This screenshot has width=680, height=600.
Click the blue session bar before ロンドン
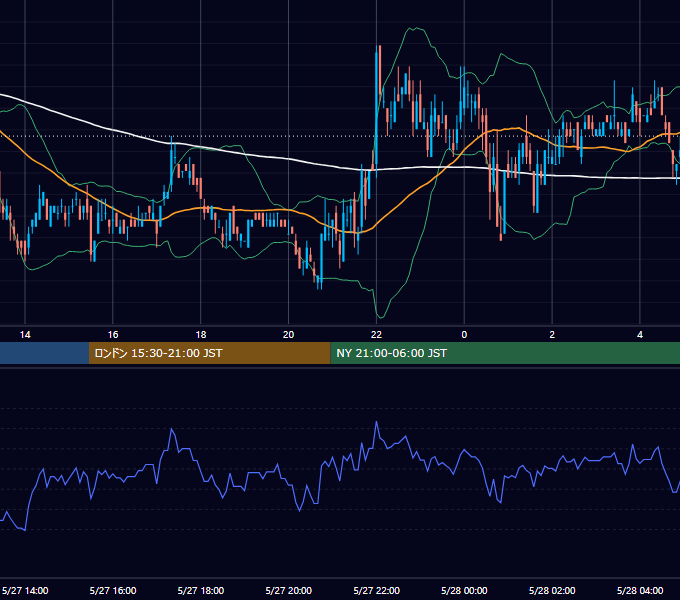pyautogui.click(x=44, y=353)
